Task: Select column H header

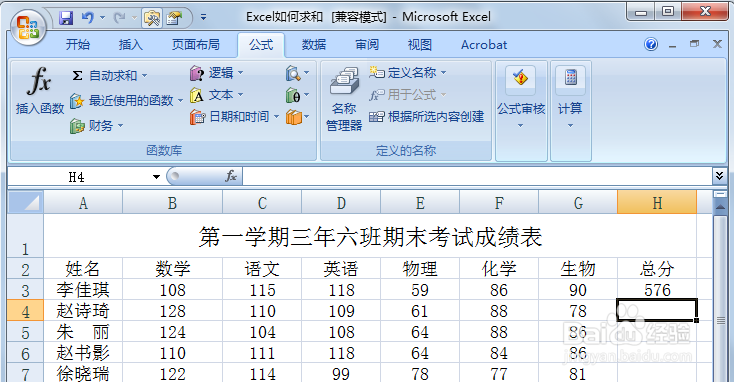Action: click(657, 203)
